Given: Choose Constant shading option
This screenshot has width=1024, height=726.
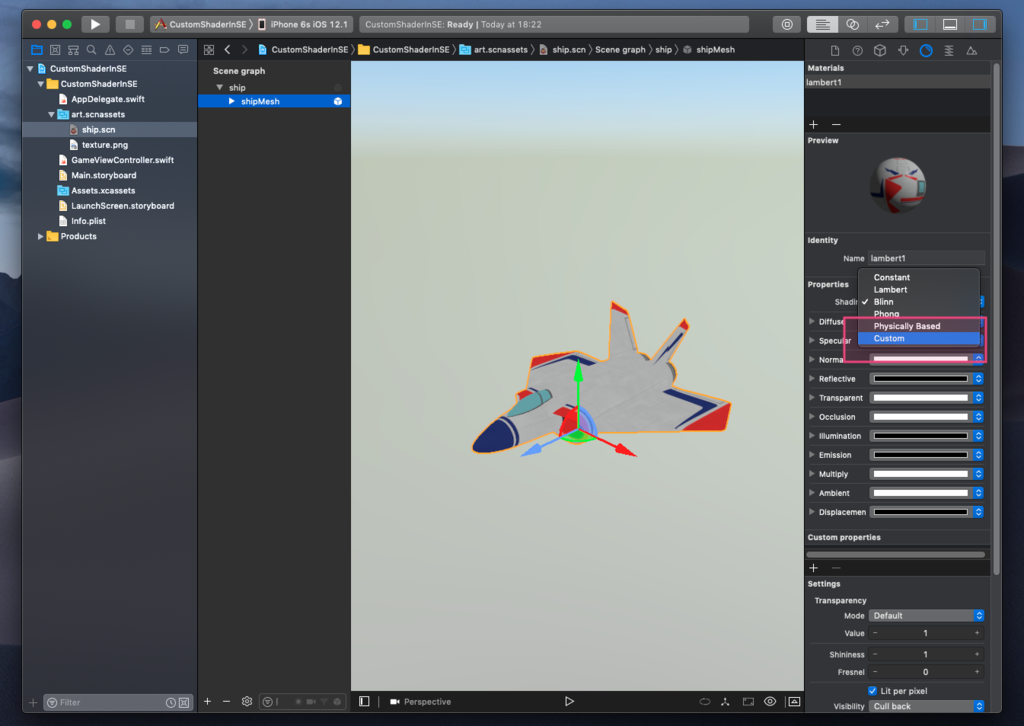Looking at the screenshot, I should coord(918,277).
